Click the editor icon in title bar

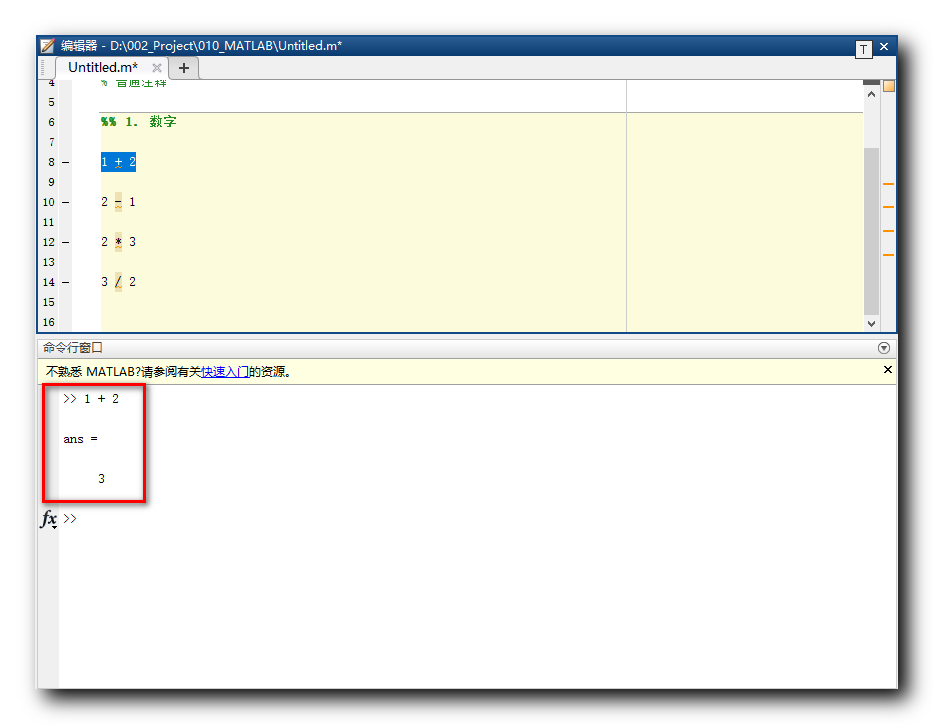[x=48, y=46]
